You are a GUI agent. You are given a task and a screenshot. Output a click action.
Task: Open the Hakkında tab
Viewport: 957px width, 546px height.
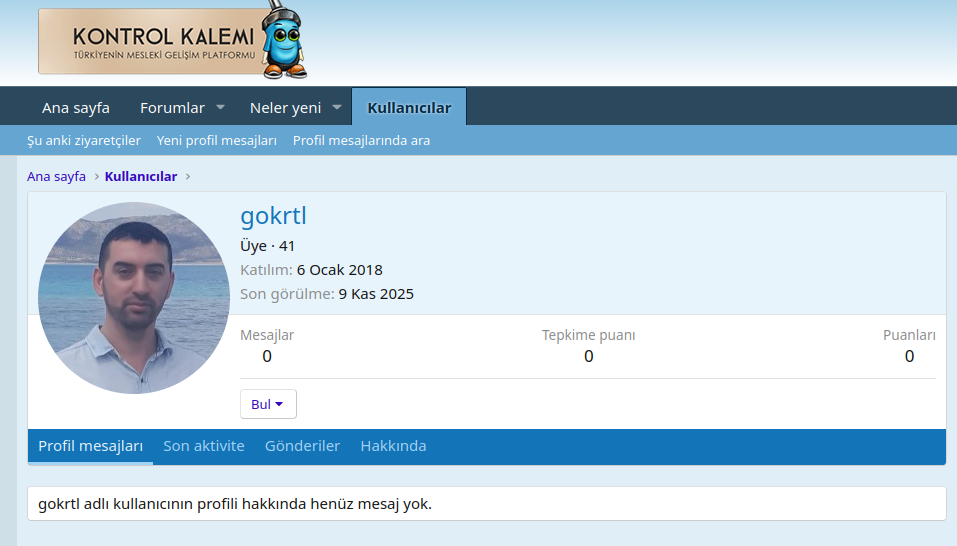click(x=393, y=446)
